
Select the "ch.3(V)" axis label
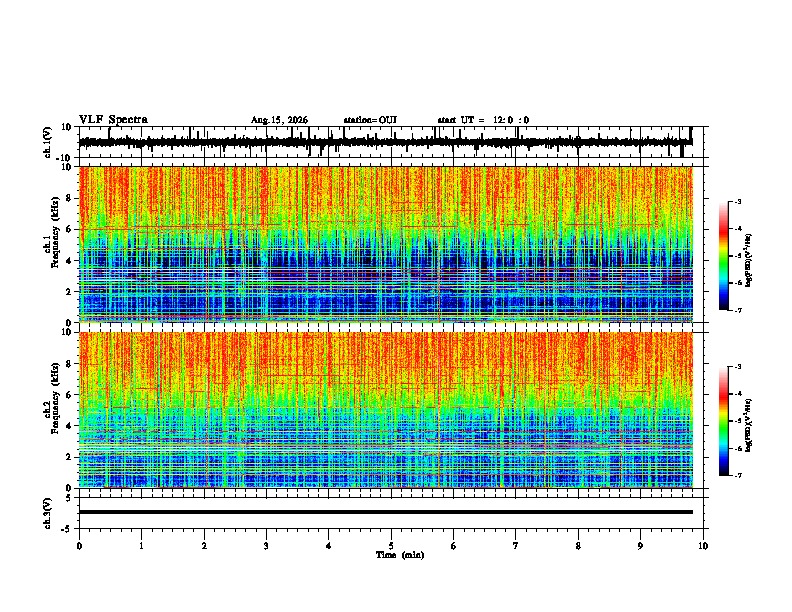click(48, 513)
